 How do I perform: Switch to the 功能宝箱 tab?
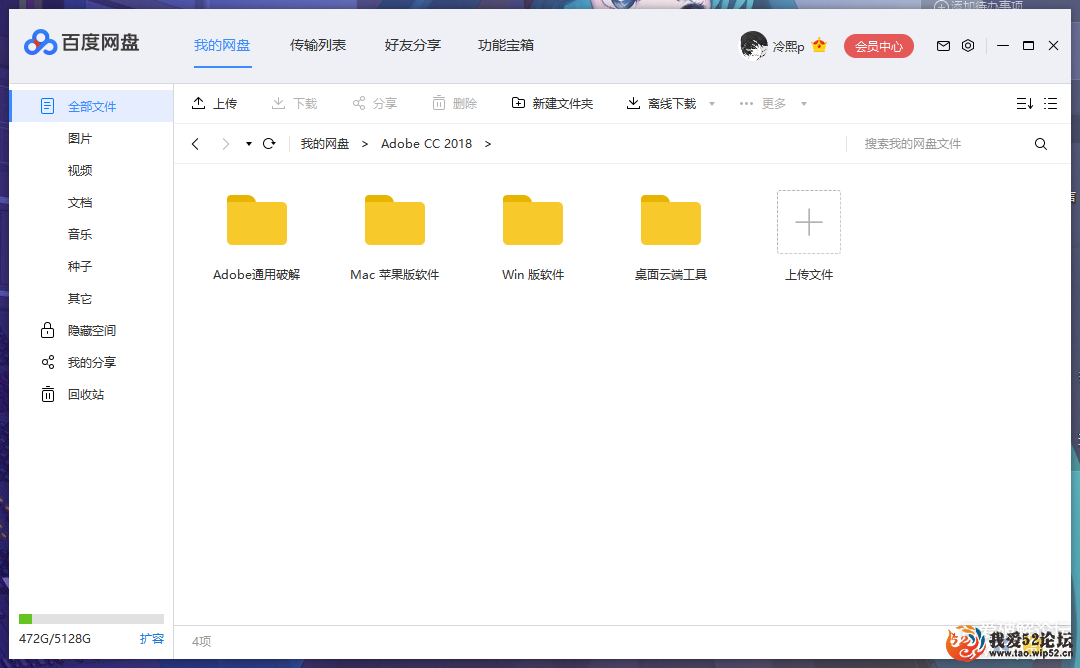coord(506,45)
